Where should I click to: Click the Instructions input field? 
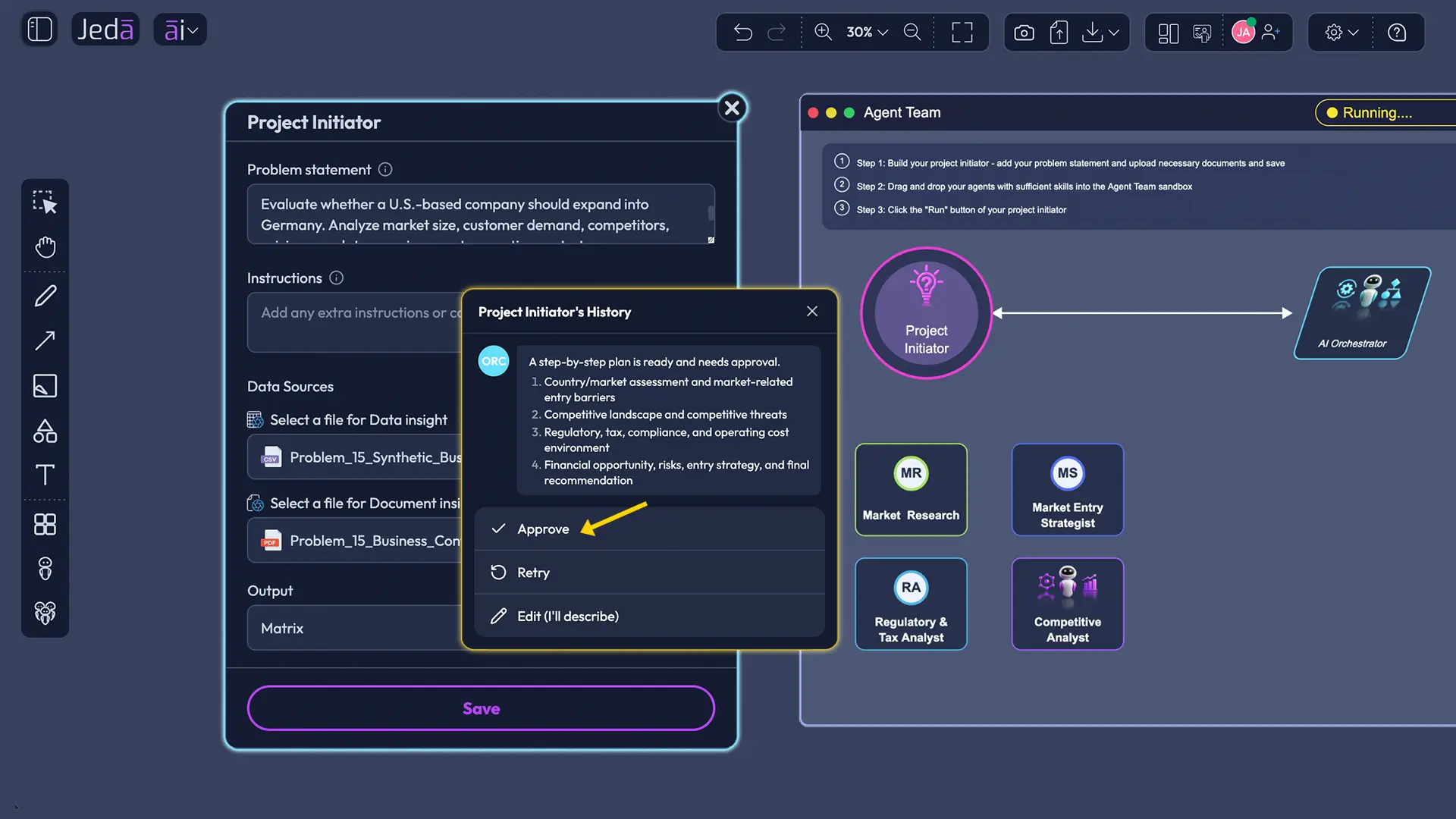pos(354,322)
